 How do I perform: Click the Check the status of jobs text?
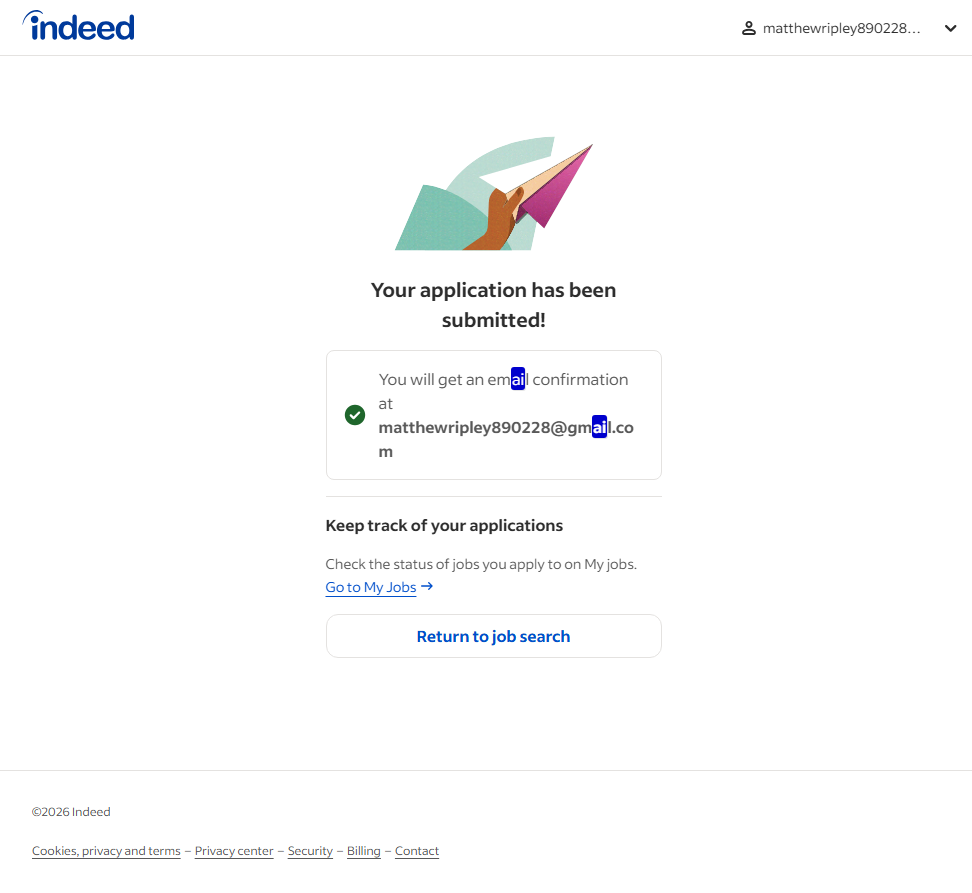pyautogui.click(x=481, y=564)
